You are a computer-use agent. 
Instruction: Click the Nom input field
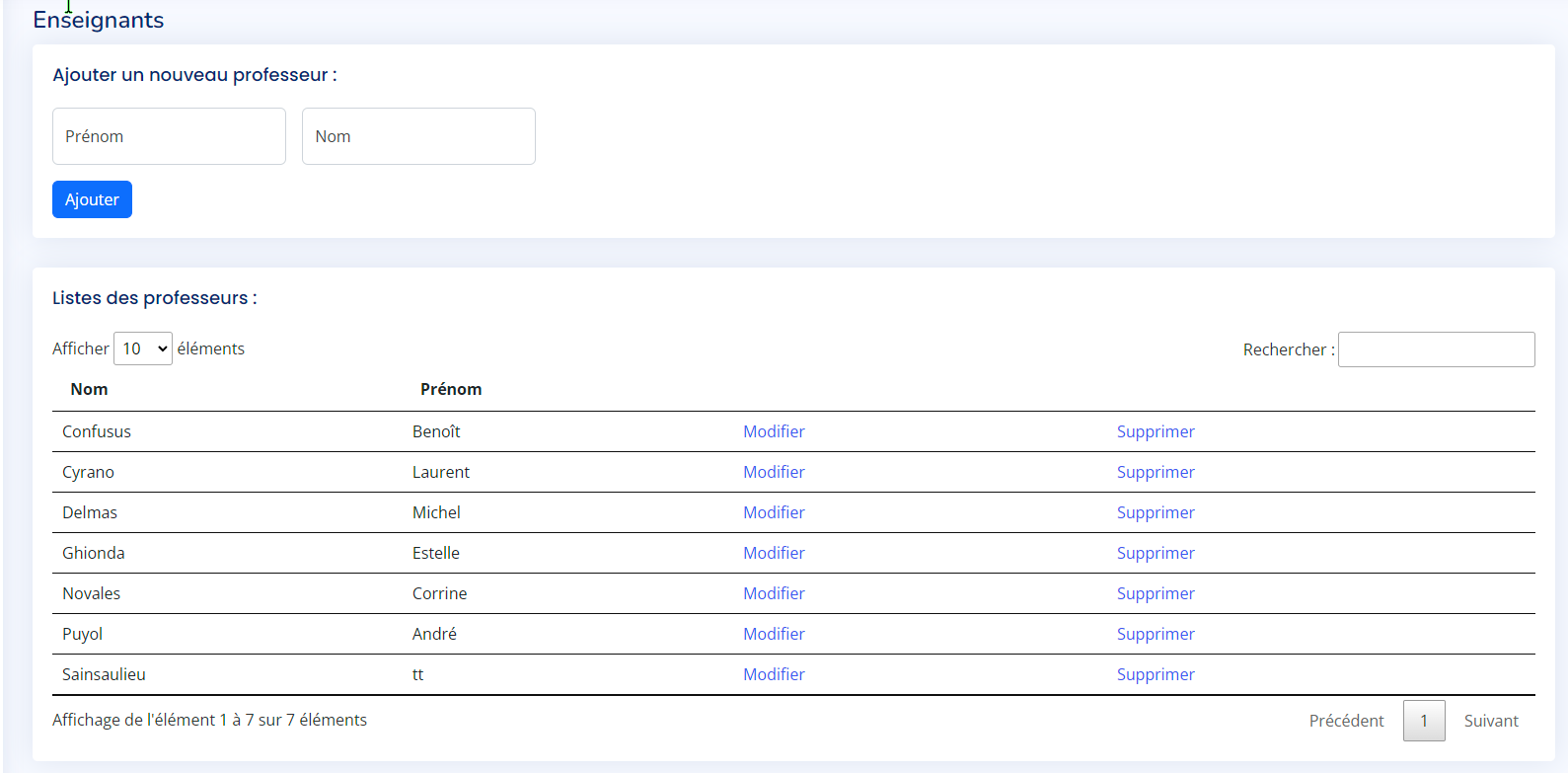[x=418, y=136]
